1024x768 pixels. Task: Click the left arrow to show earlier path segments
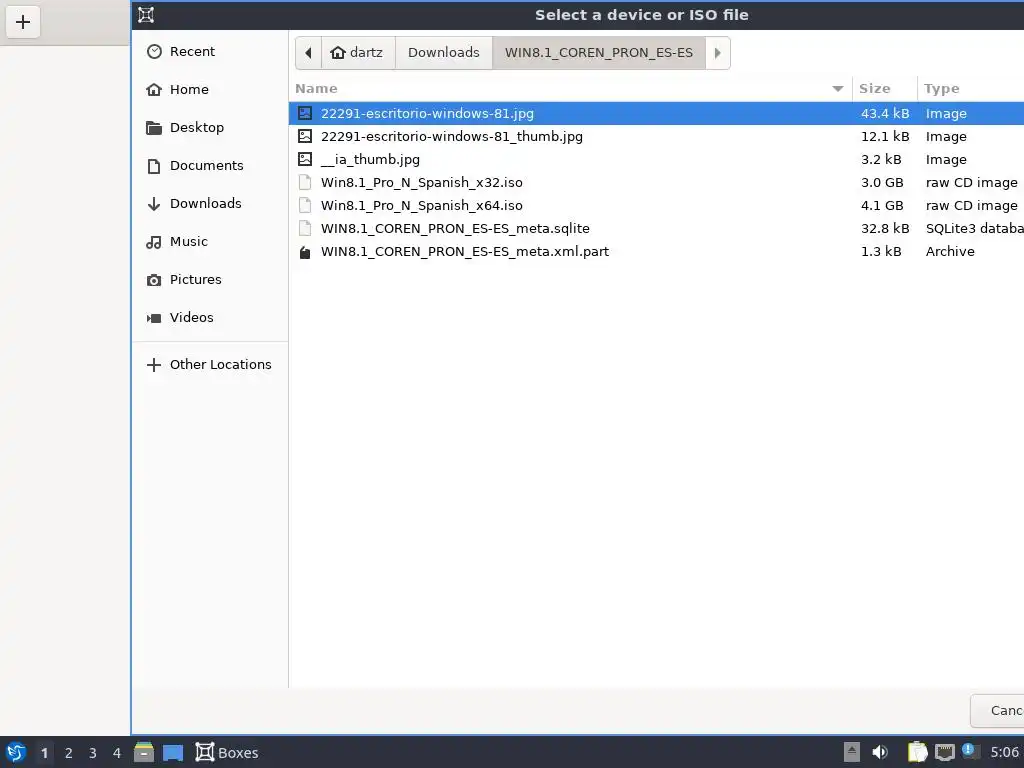308,53
